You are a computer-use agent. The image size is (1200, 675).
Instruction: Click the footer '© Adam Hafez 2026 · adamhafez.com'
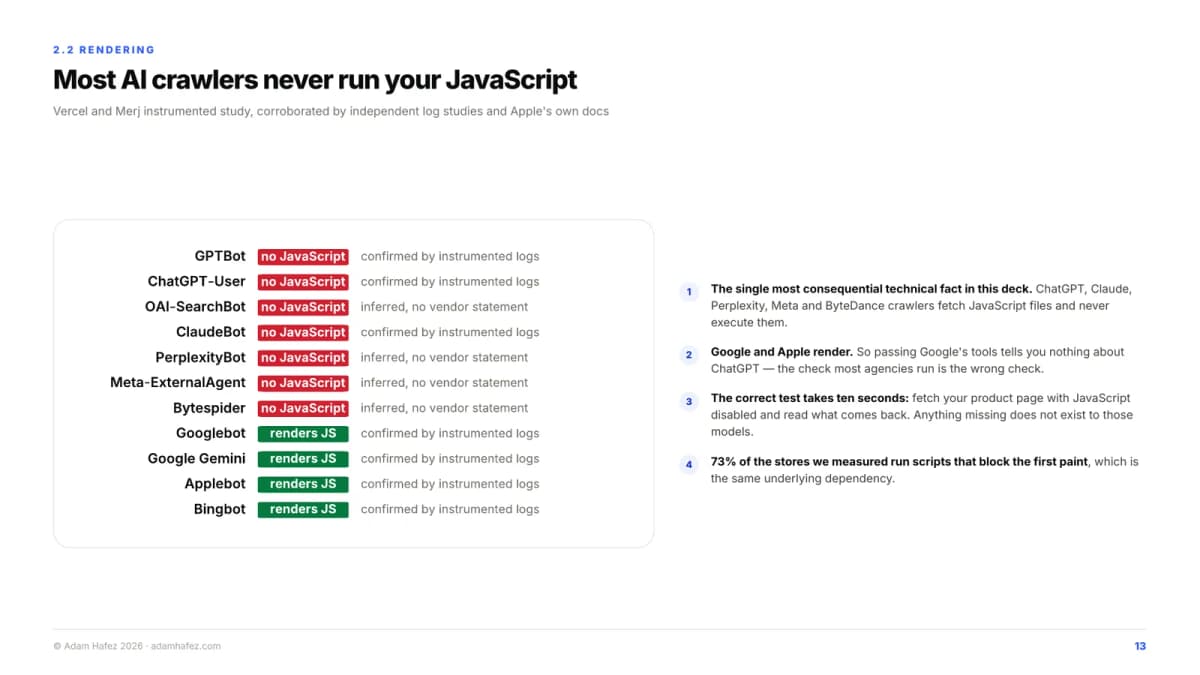(137, 646)
